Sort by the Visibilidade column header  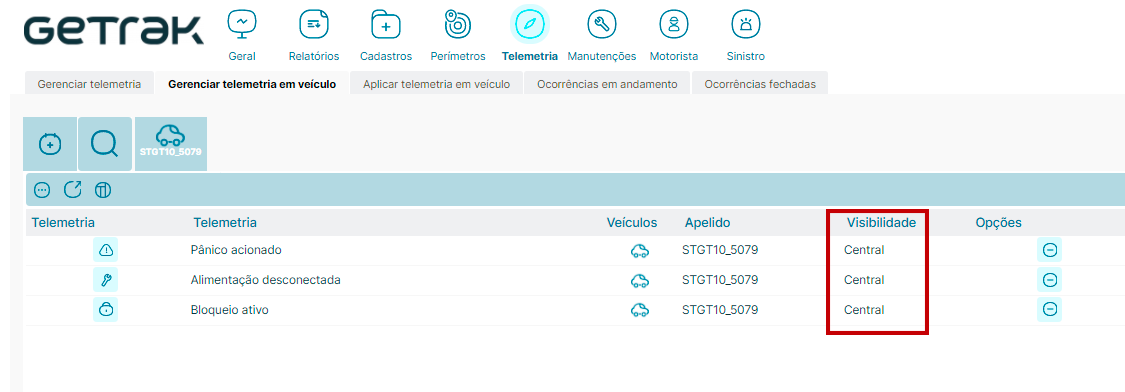[x=881, y=223]
